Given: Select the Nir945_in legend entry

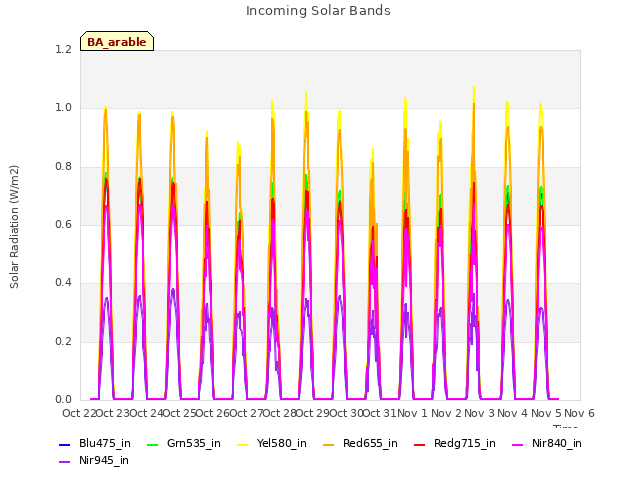Looking at the screenshot, I should click(94, 460).
